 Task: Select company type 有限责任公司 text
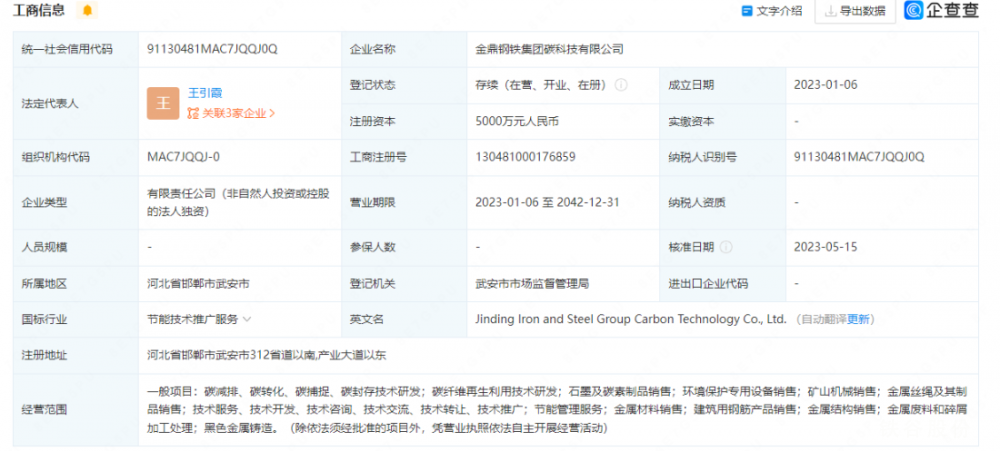pos(238,203)
